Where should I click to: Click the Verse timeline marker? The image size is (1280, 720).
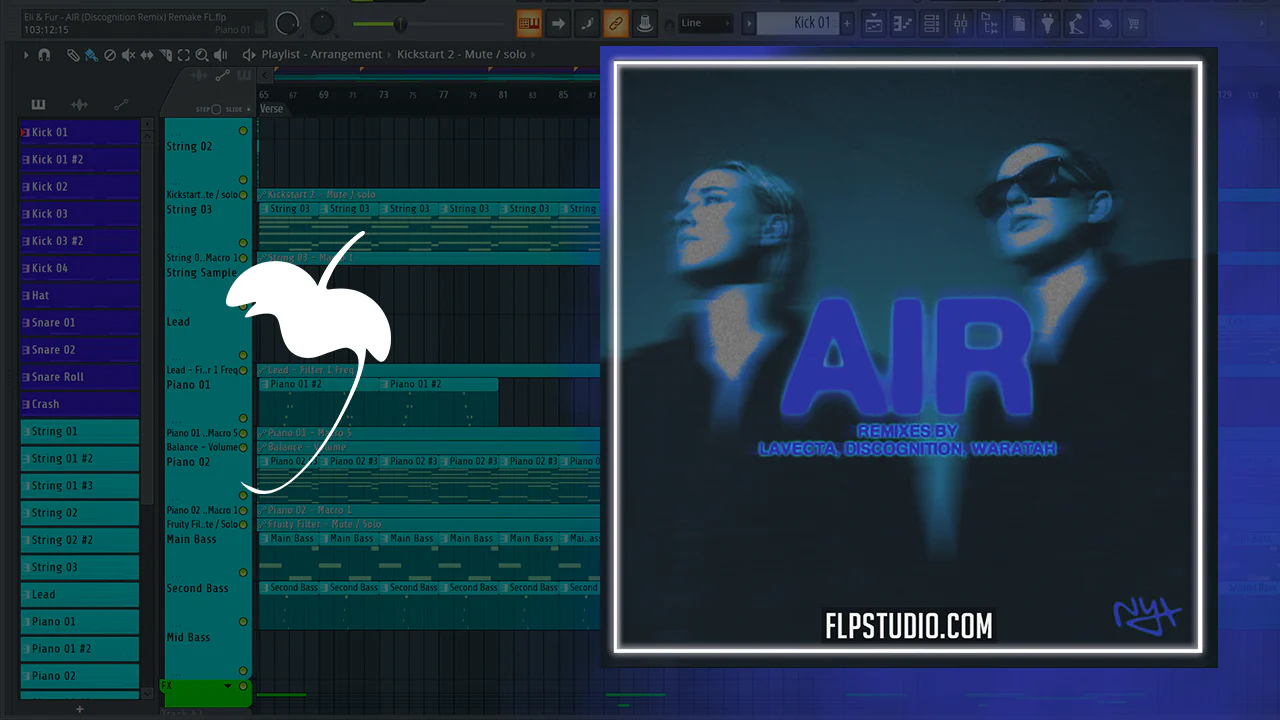(272, 109)
